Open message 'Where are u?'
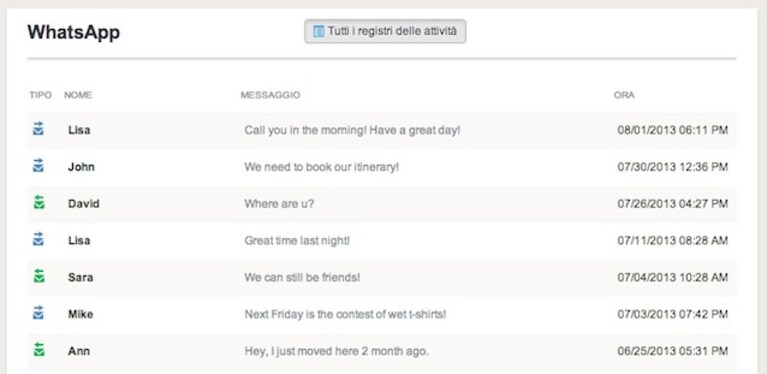 [x=279, y=203]
